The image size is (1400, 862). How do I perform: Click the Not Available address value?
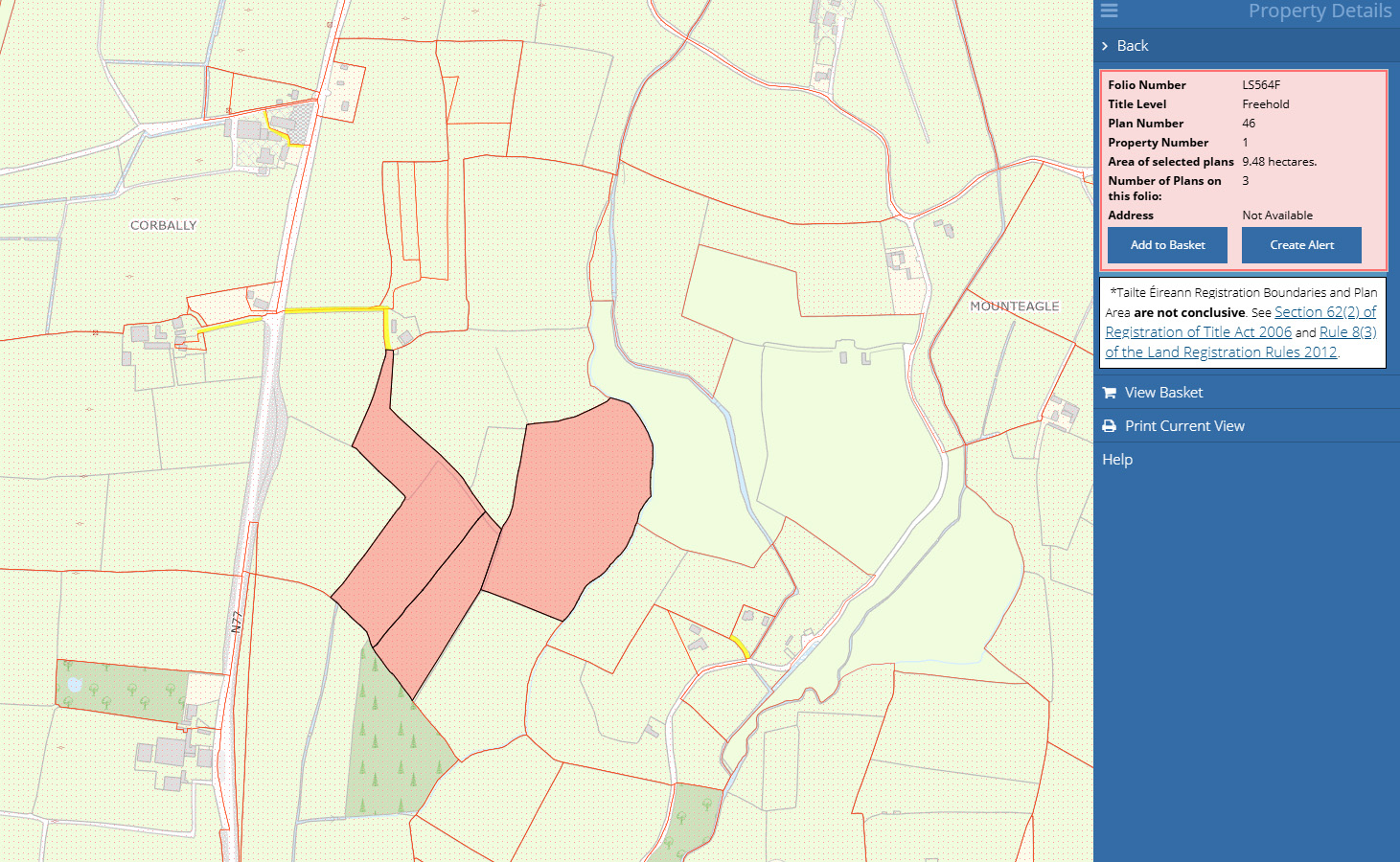tap(1277, 215)
